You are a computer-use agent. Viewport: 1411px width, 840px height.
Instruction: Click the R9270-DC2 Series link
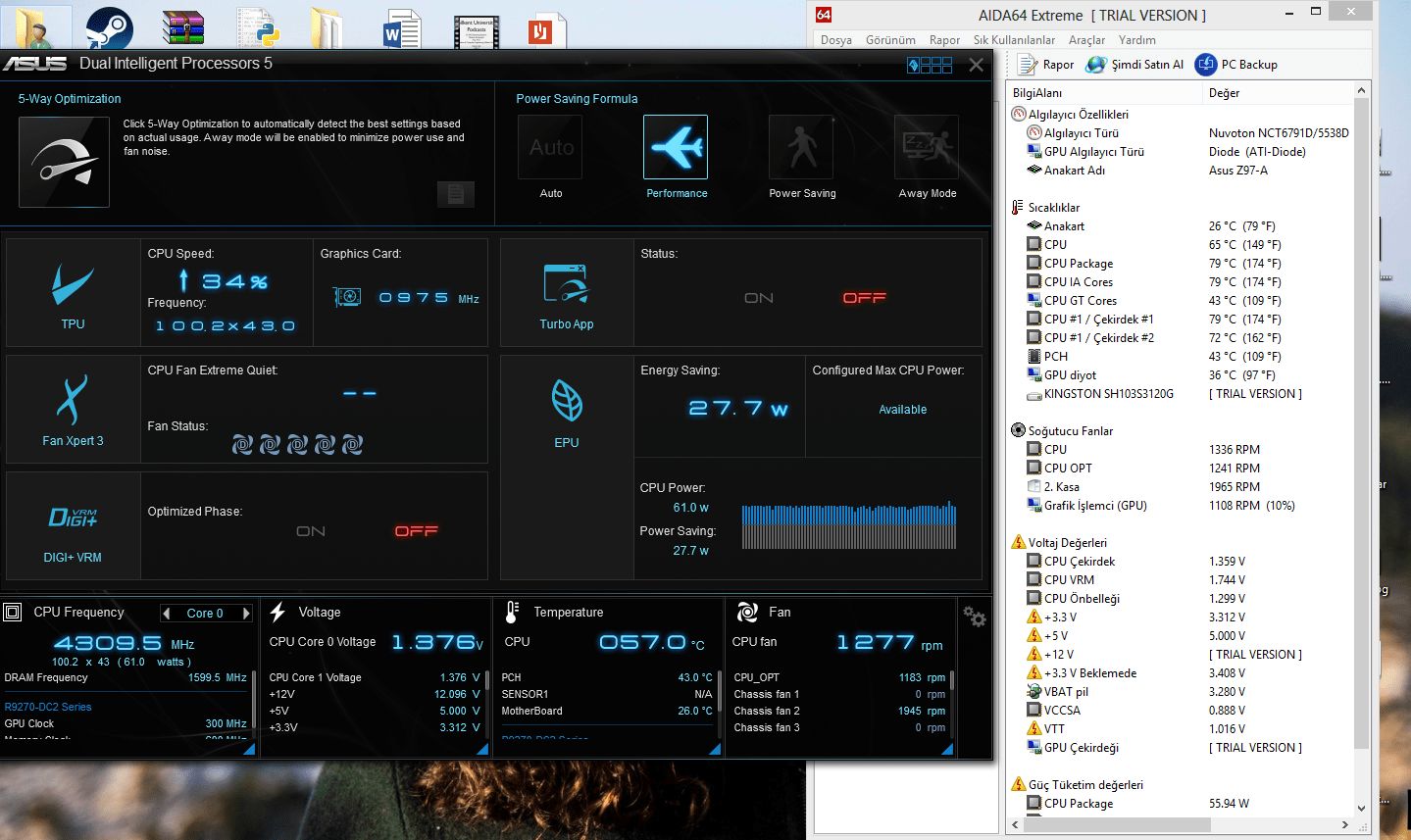48,707
